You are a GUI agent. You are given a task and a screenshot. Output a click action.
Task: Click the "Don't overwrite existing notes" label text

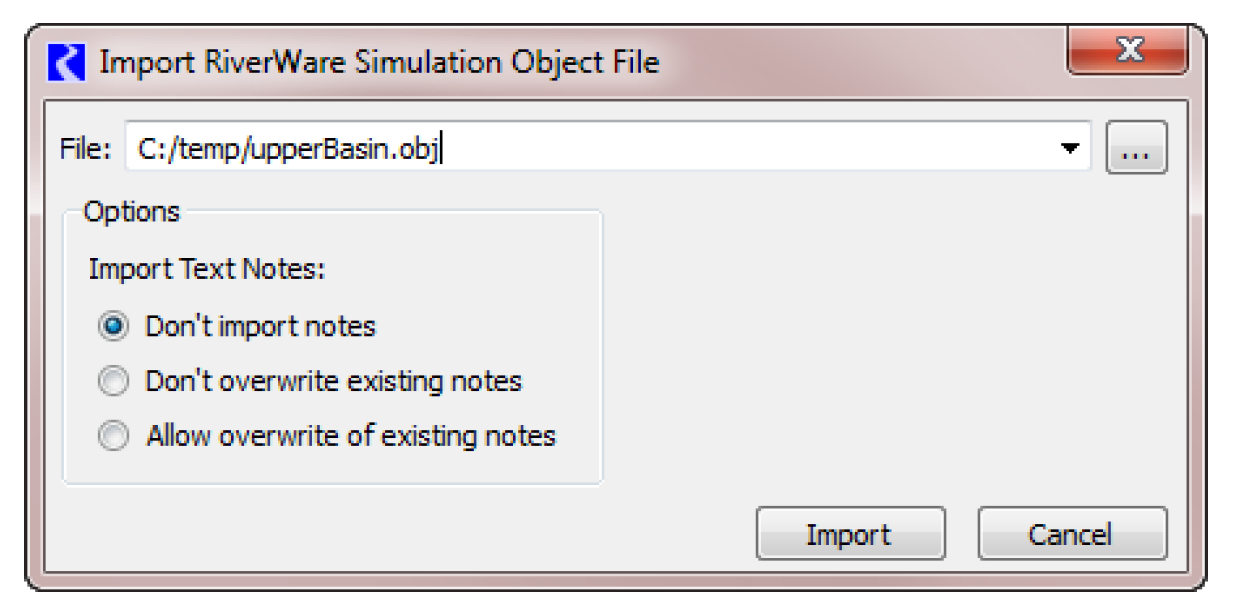click(333, 381)
